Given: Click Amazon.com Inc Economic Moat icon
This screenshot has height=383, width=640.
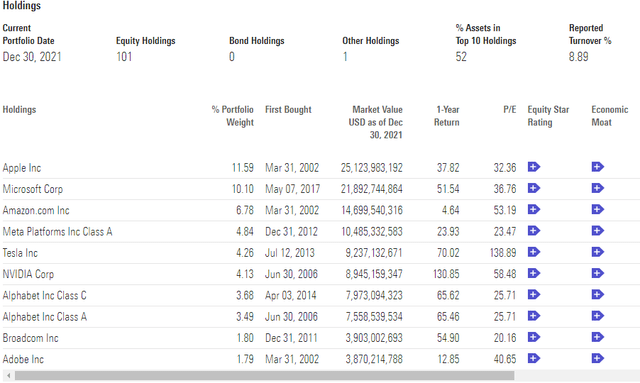Looking at the screenshot, I should [597, 209].
